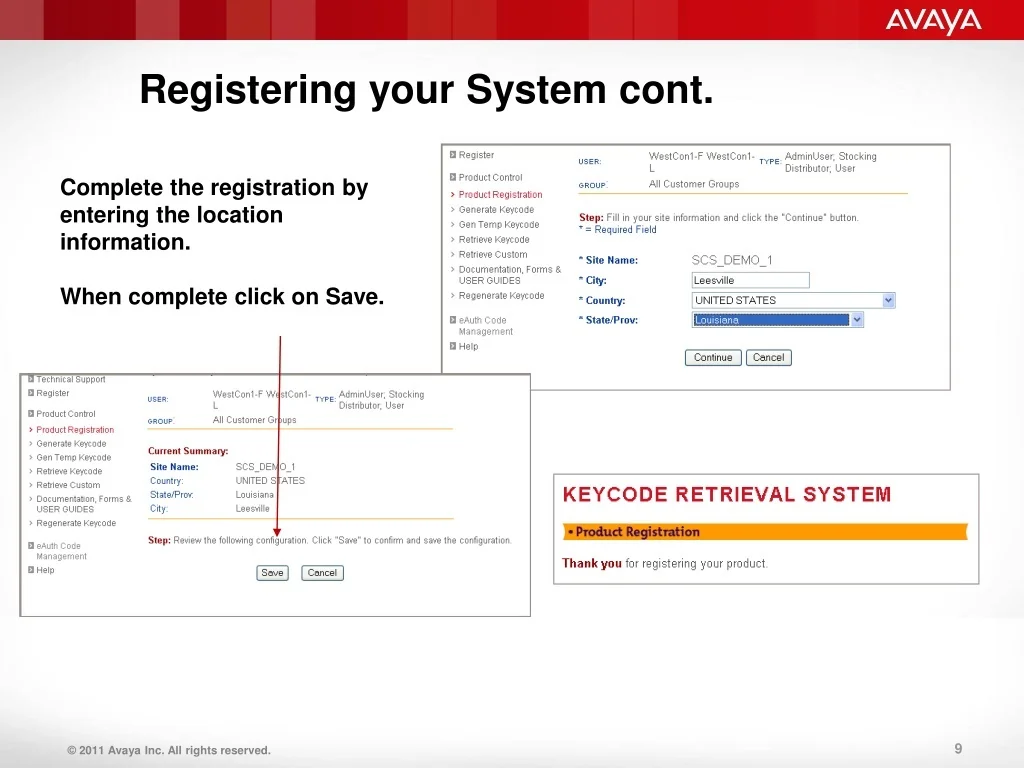Click the Save button in summary panel
Viewport: 1024px width, 768px height.
click(272, 573)
